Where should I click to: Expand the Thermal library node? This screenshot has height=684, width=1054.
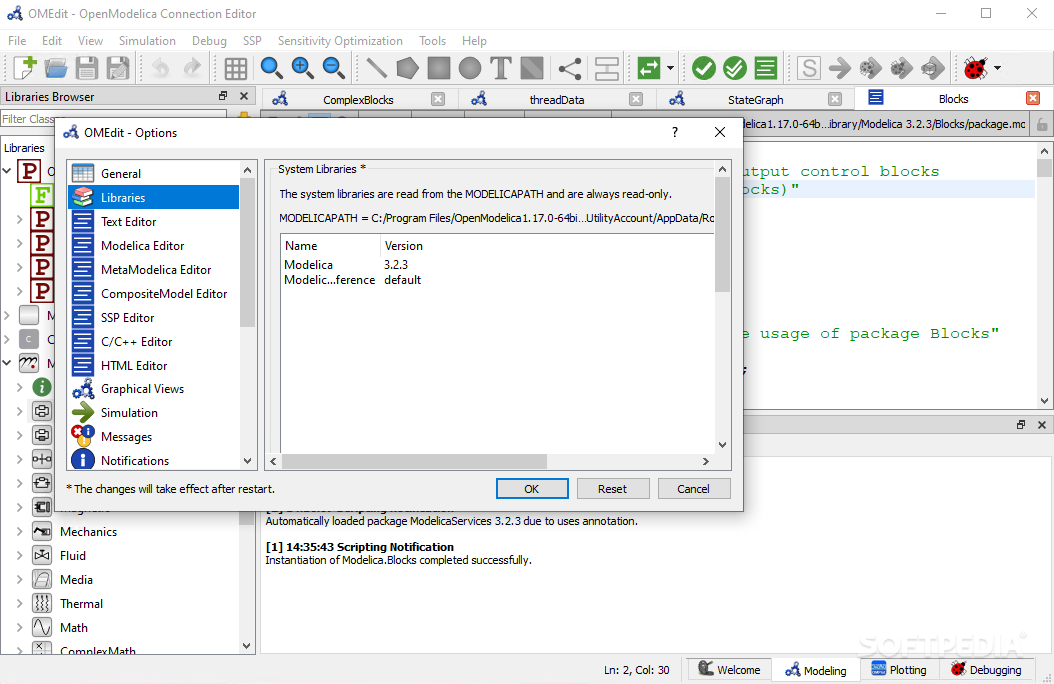tap(19, 604)
